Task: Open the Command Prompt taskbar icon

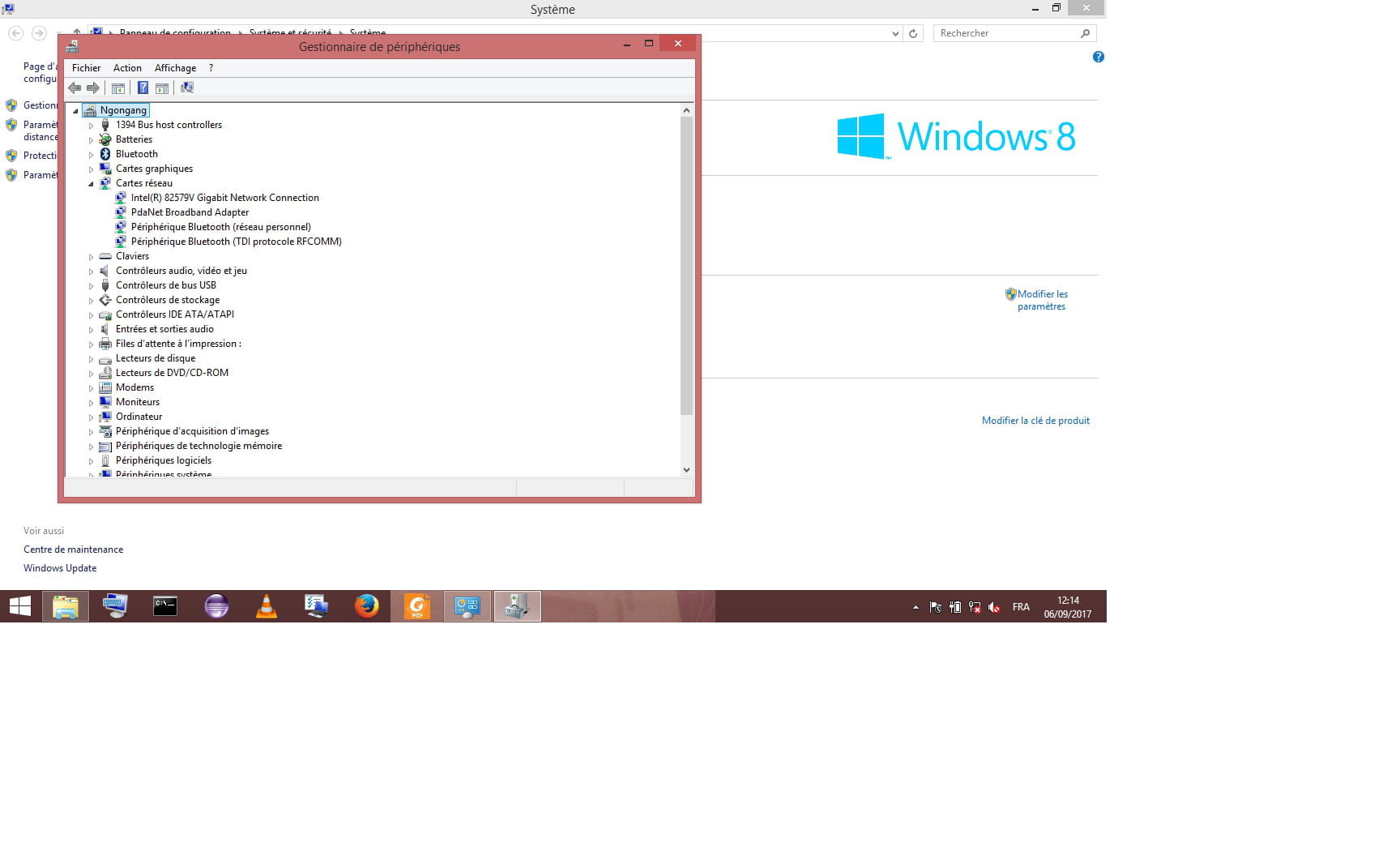Action: tap(165, 606)
